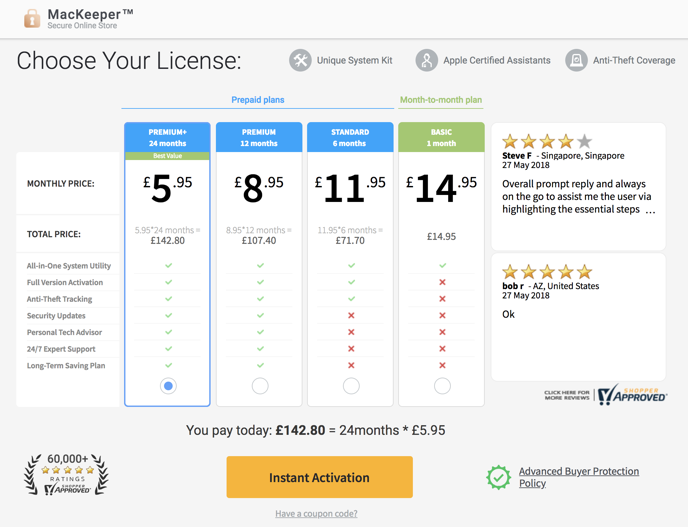Click the Apple Certified Assistants label

pyautogui.click(x=497, y=60)
